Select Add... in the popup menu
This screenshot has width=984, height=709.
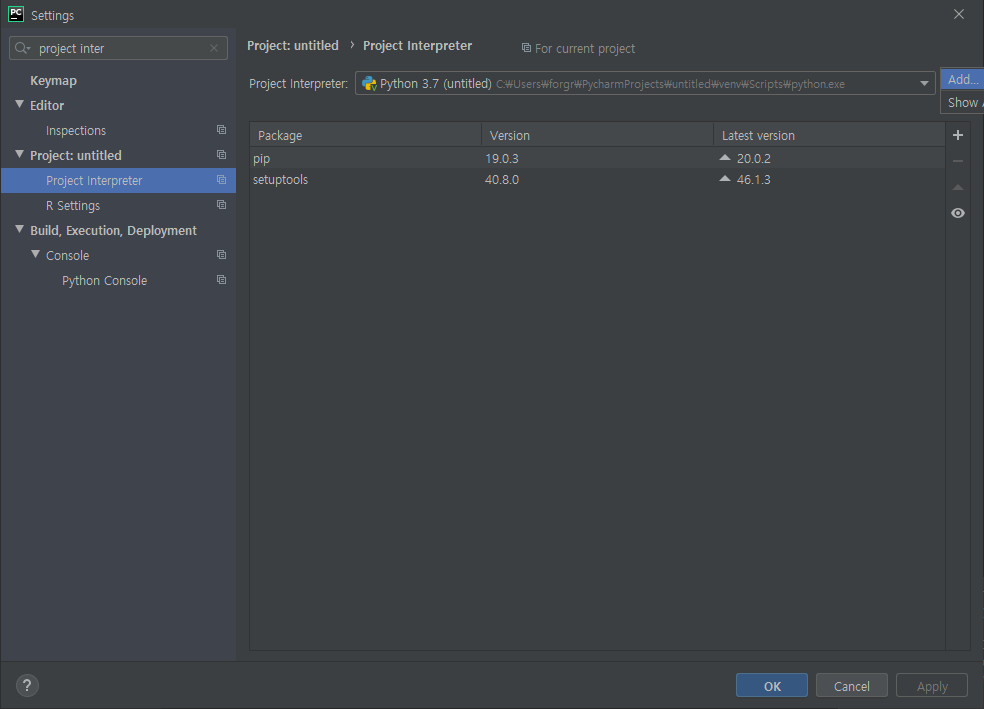[x=963, y=80]
